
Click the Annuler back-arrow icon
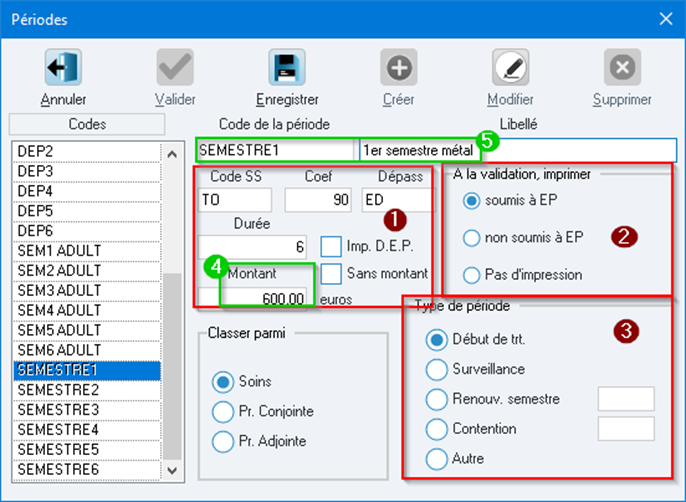coord(63,67)
